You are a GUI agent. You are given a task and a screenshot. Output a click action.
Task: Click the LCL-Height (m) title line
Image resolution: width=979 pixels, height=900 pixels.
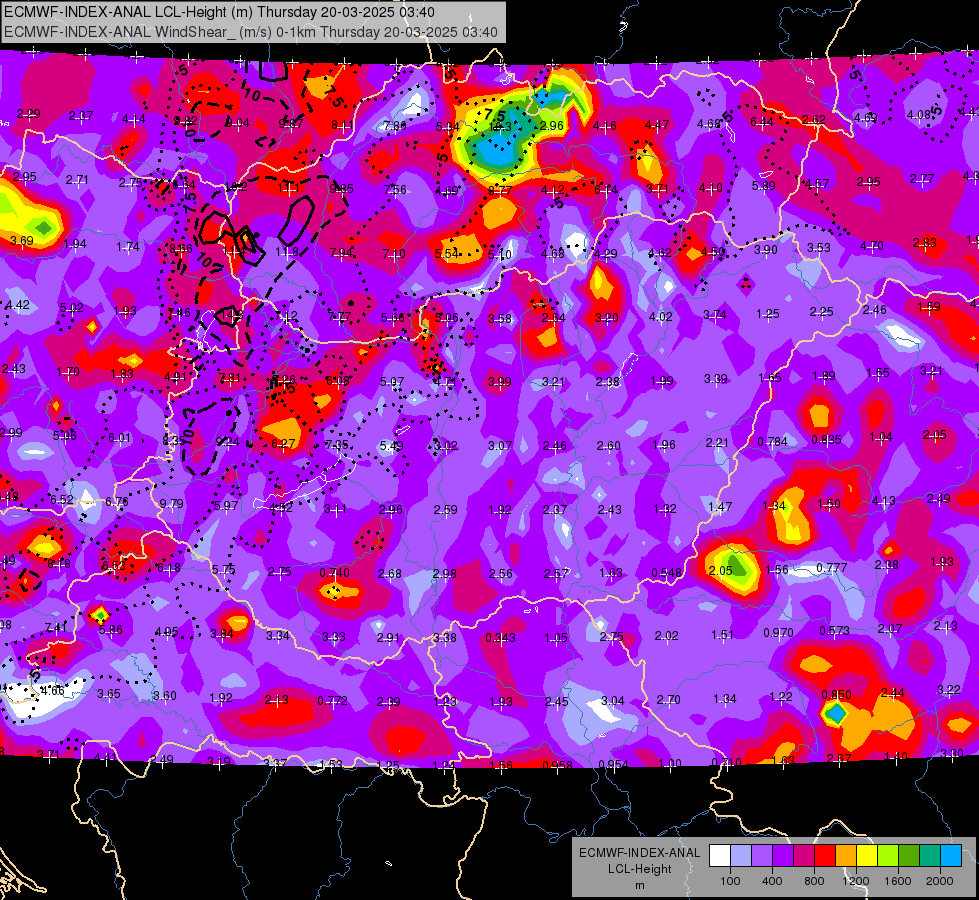[219, 12]
